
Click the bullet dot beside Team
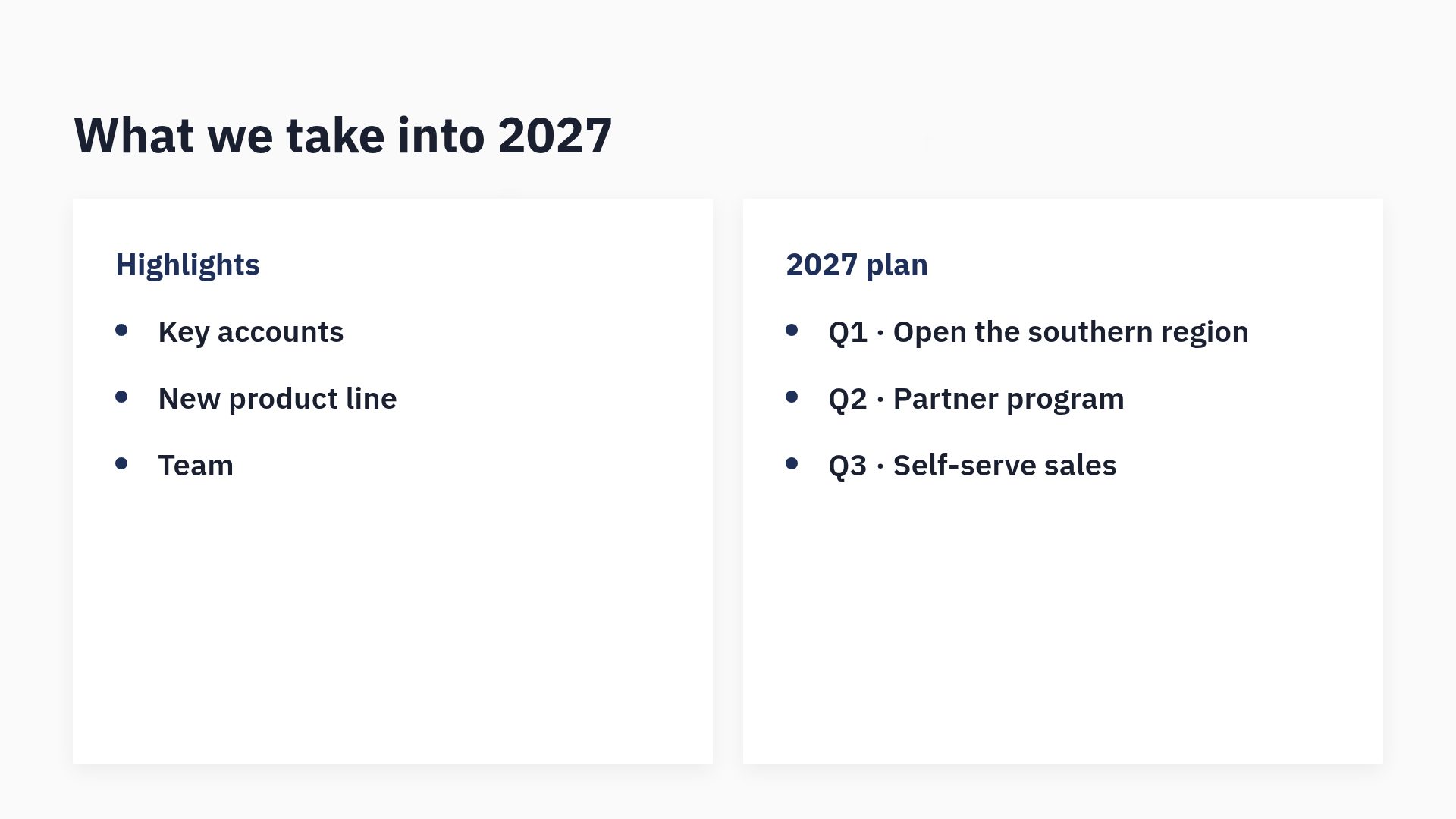coord(121,463)
